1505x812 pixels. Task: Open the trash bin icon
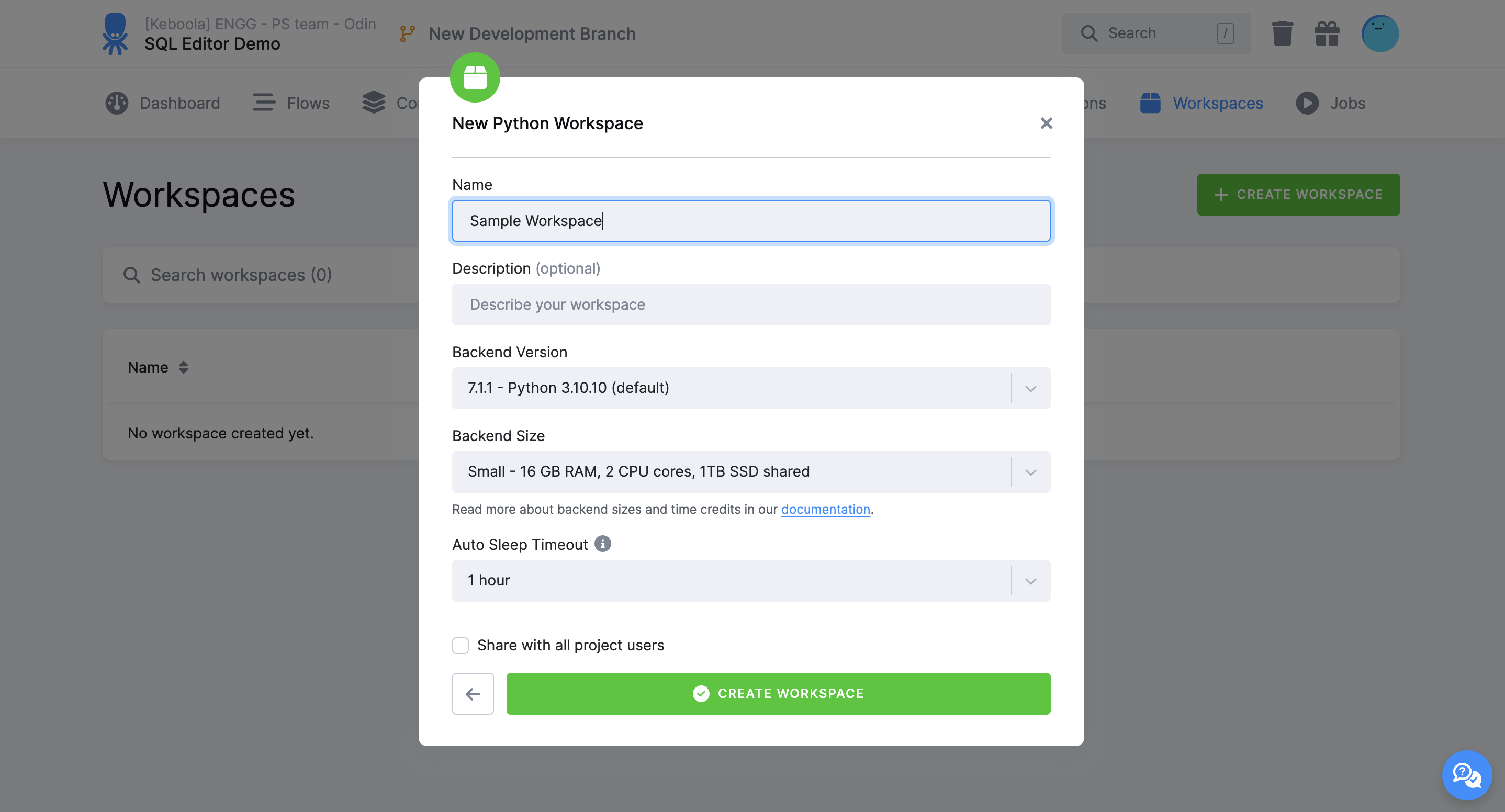click(1282, 33)
